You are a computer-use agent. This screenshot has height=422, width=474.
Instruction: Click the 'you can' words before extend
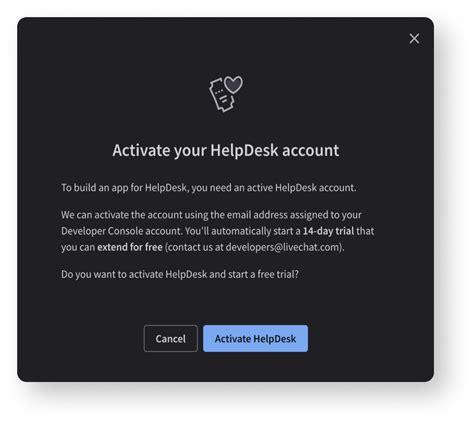point(78,247)
